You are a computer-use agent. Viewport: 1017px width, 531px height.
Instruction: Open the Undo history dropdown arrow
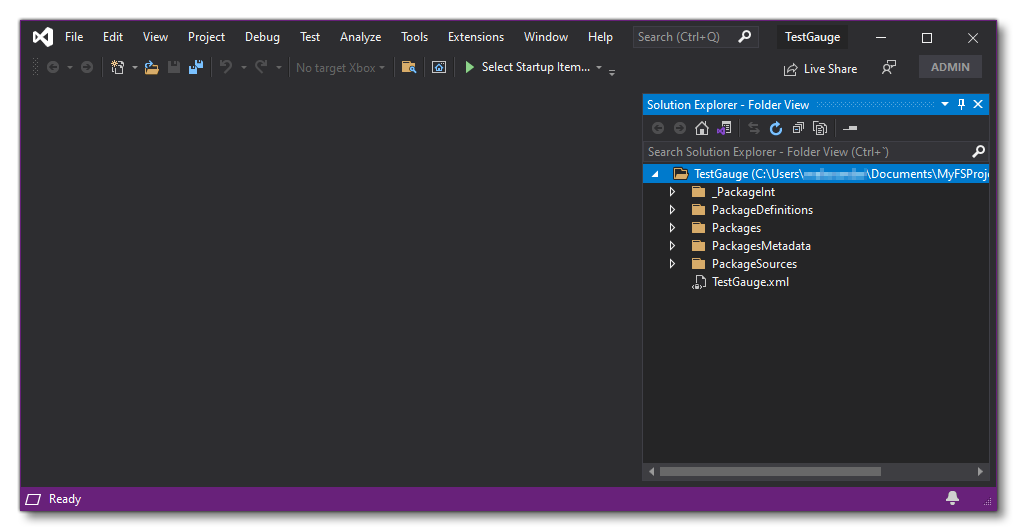coord(244,67)
